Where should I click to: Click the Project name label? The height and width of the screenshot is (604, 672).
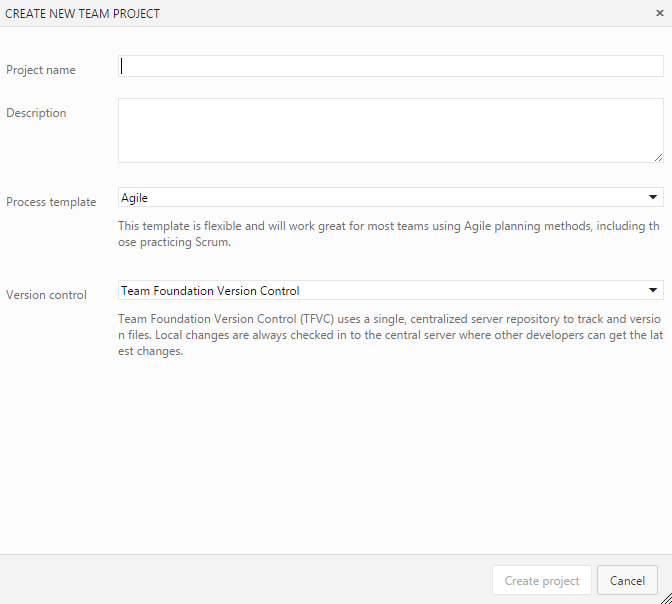click(x=41, y=70)
